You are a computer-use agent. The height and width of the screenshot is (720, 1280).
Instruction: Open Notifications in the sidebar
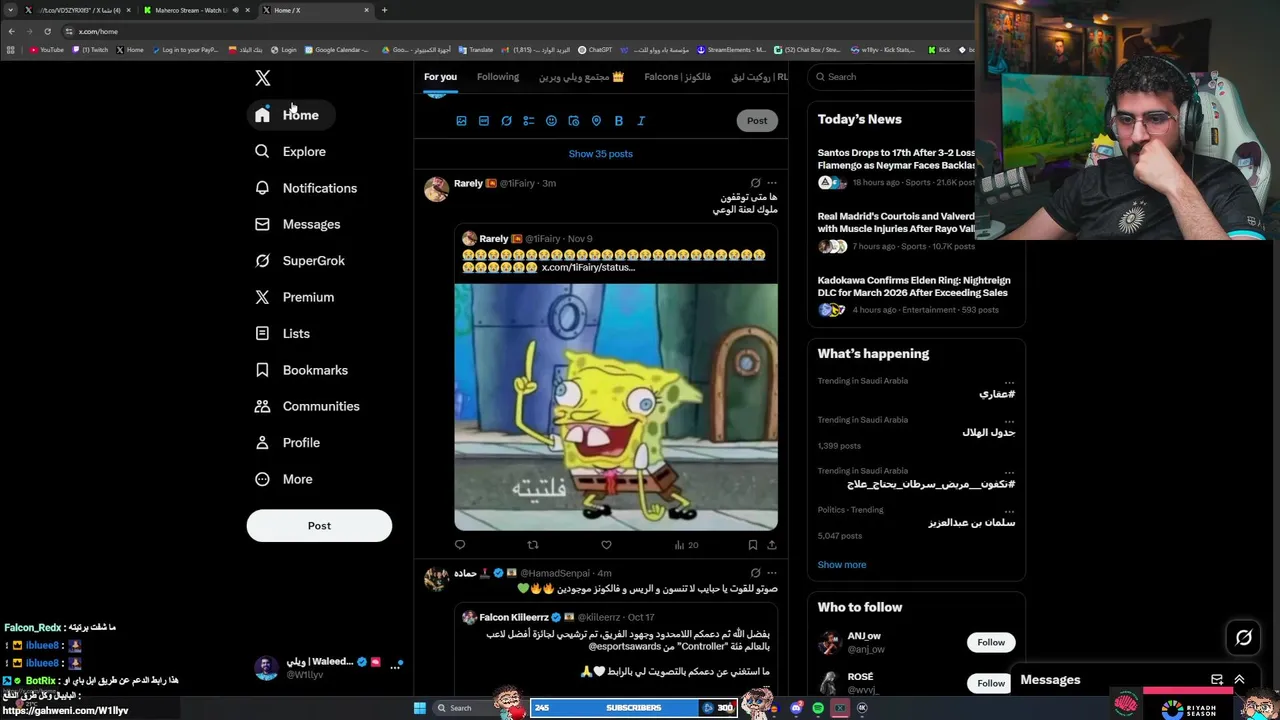[x=306, y=188]
